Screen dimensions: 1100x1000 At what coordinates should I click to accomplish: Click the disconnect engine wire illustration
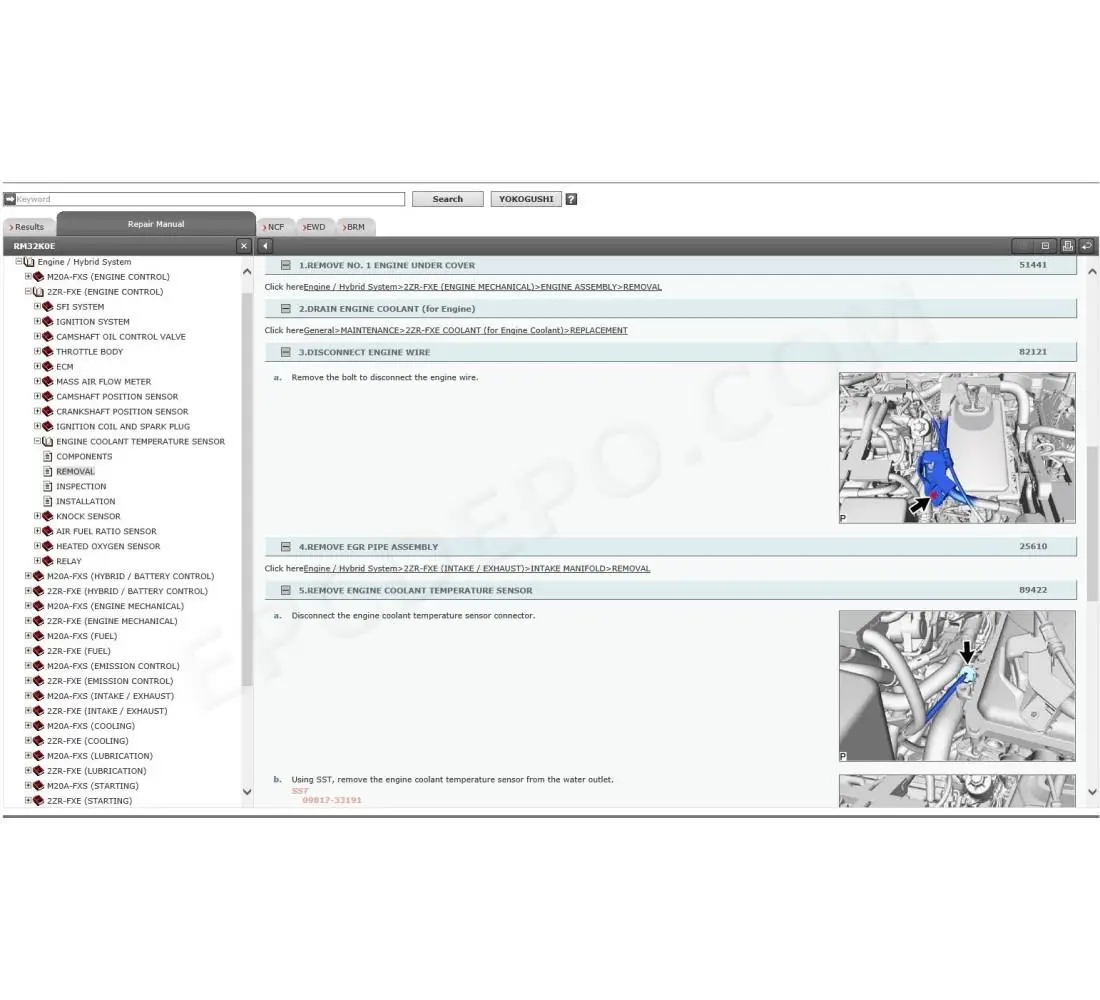click(956, 448)
